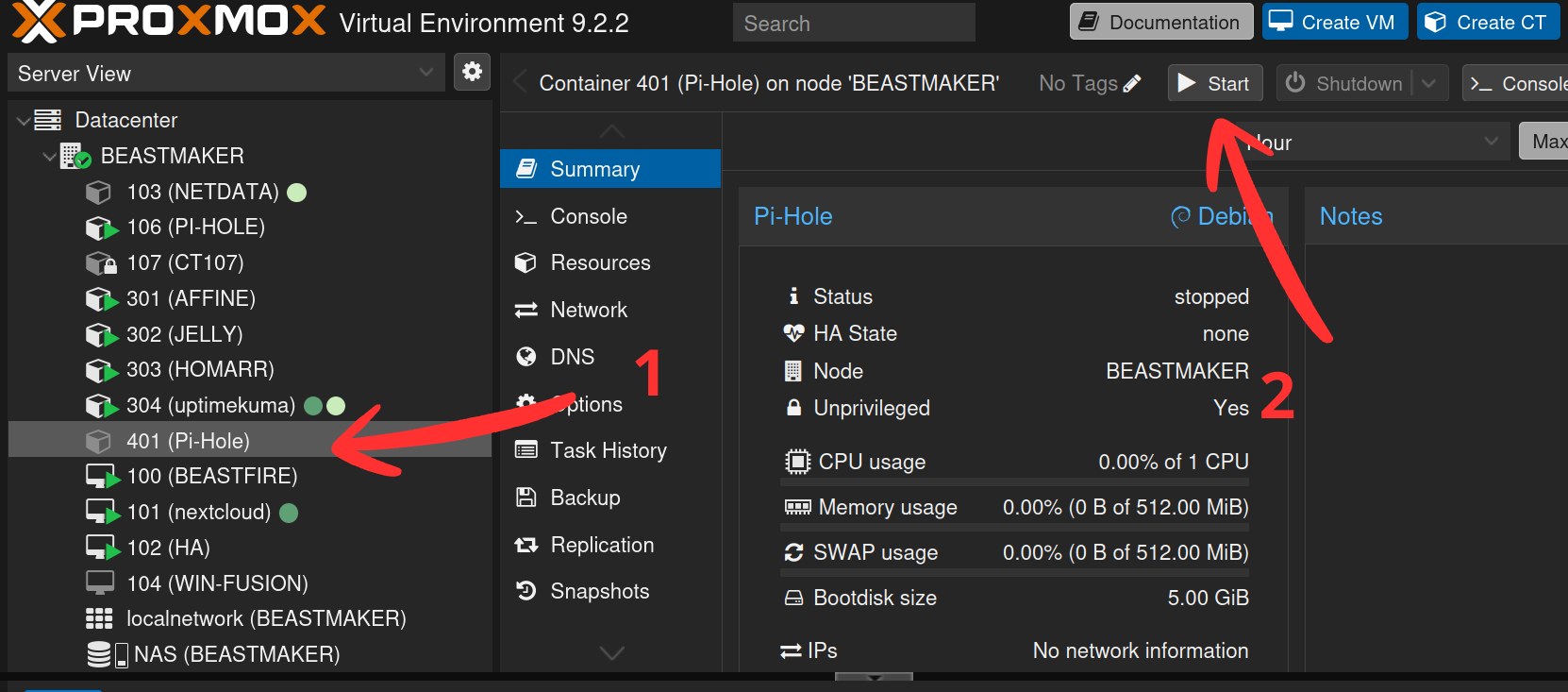Click the pencil icon to edit tags
The height and width of the screenshot is (692, 1568).
pos(1132,83)
